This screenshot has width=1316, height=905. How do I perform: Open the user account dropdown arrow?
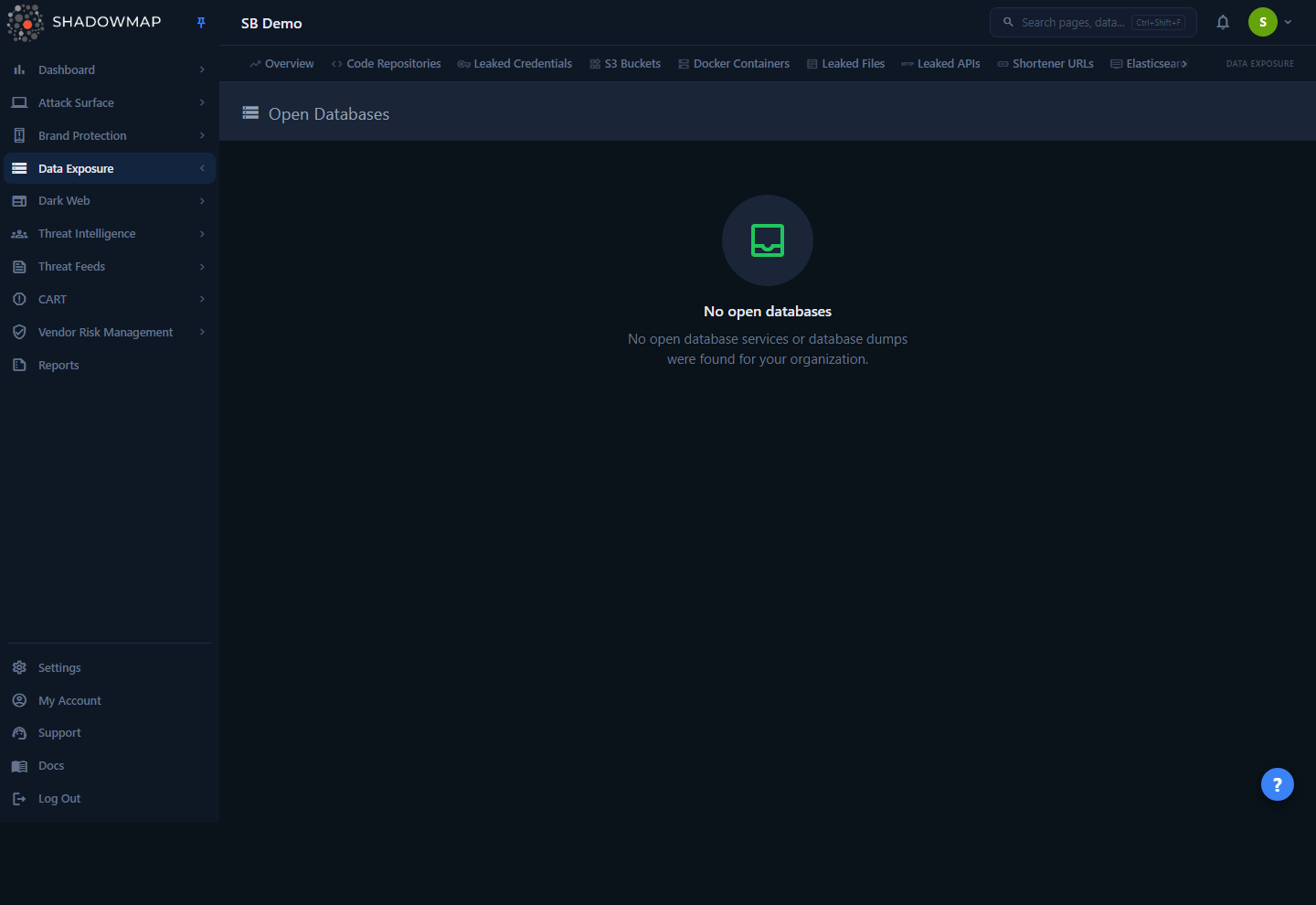tap(1288, 22)
